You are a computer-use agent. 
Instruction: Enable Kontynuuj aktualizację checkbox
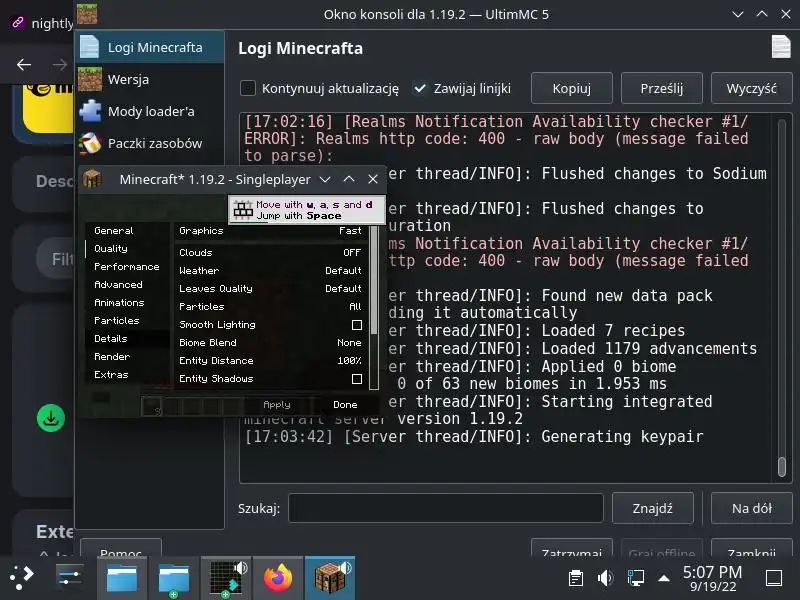click(248, 88)
